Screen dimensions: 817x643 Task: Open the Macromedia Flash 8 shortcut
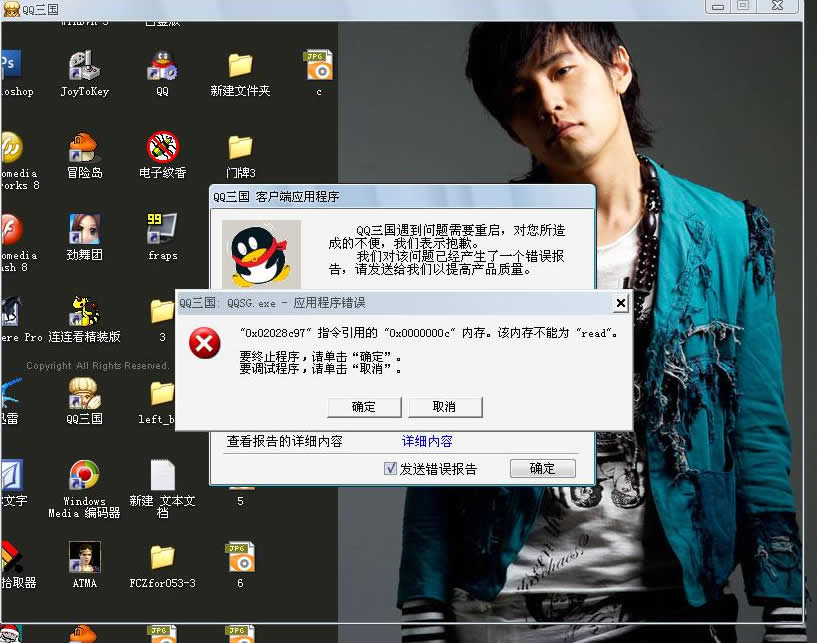coord(11,229)
